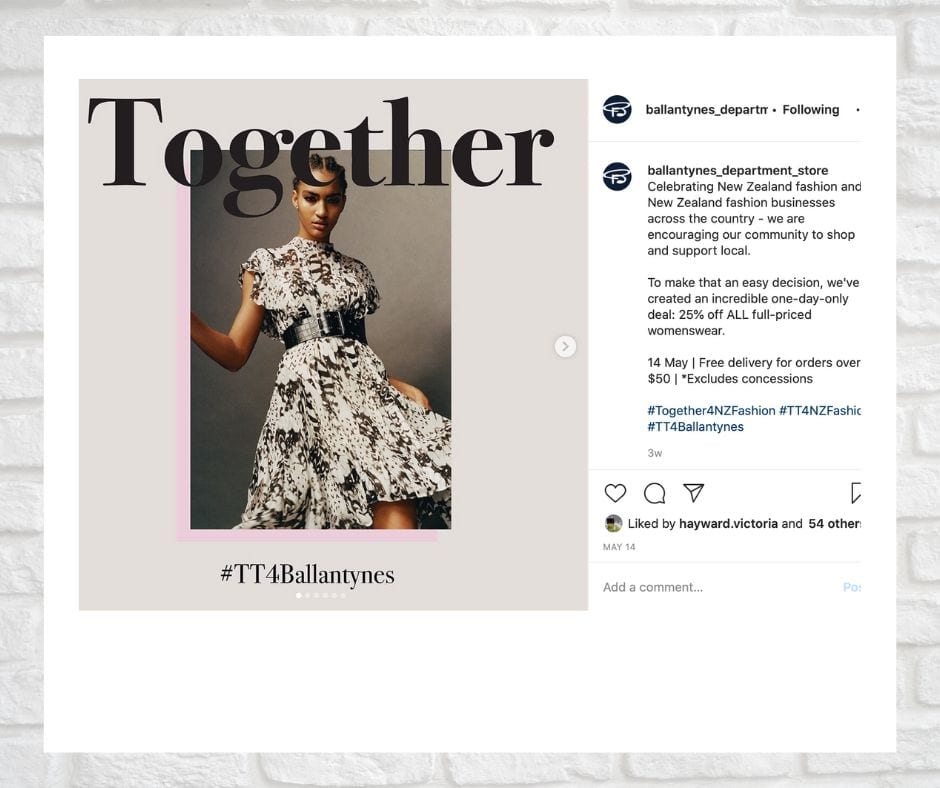Screen dimensions: 940x788
Task: Focus the Add a comment field
Action: (719, 587)
